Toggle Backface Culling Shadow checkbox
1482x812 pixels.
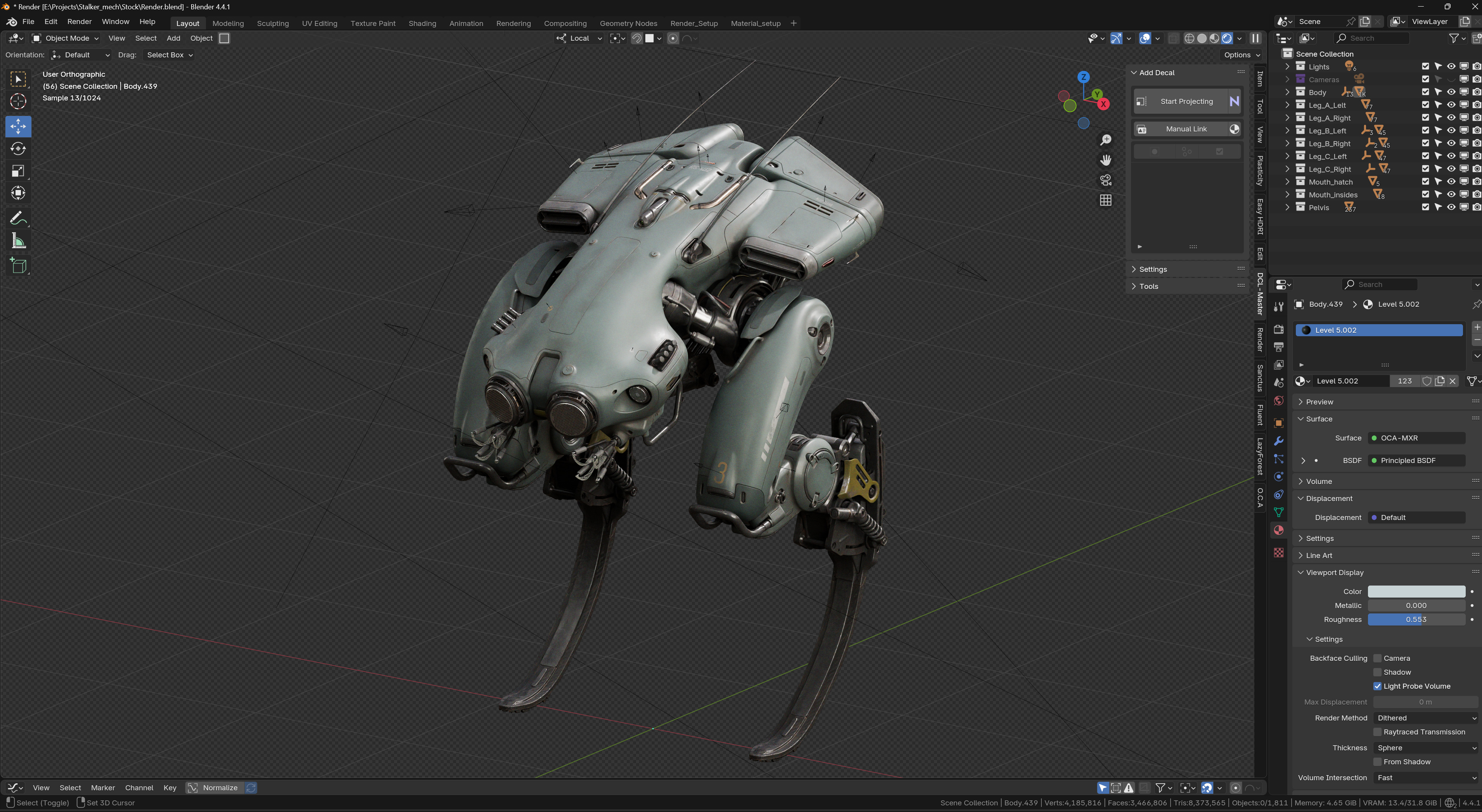[x=1377, y=672]
